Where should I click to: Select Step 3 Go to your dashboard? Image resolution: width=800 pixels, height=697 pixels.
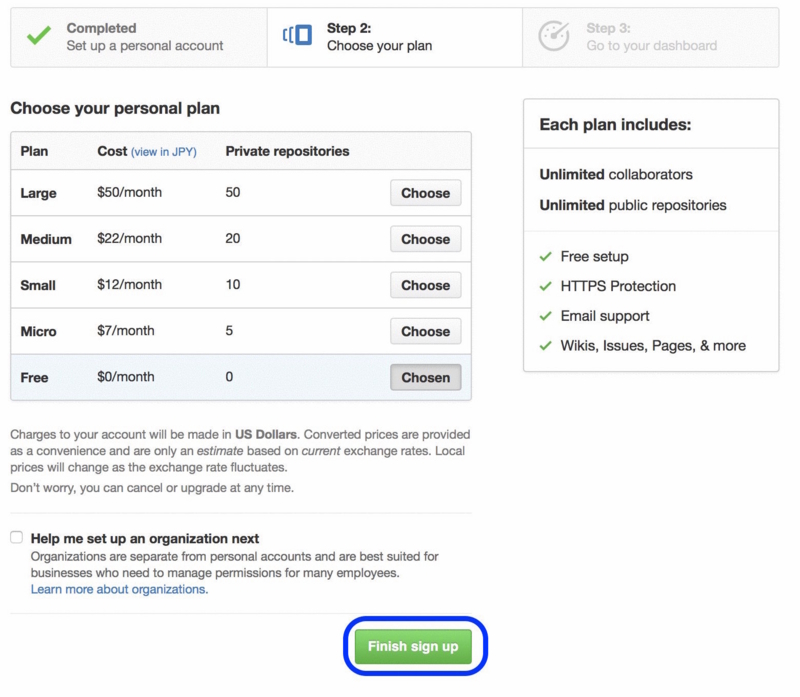click(x=651, y=37)
